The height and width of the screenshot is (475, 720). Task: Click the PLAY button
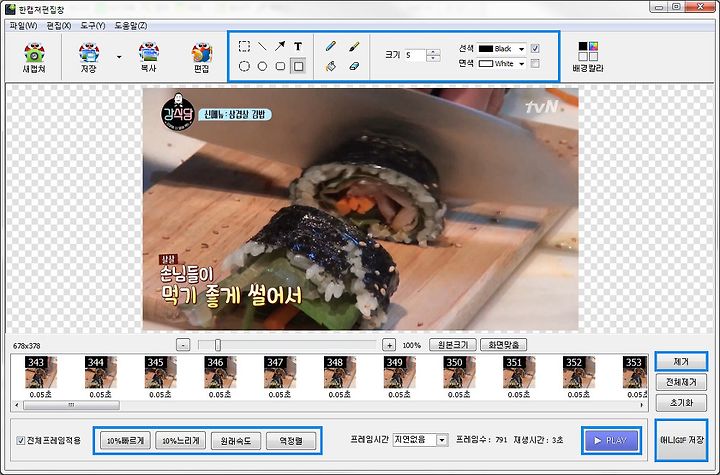(611, 441)
